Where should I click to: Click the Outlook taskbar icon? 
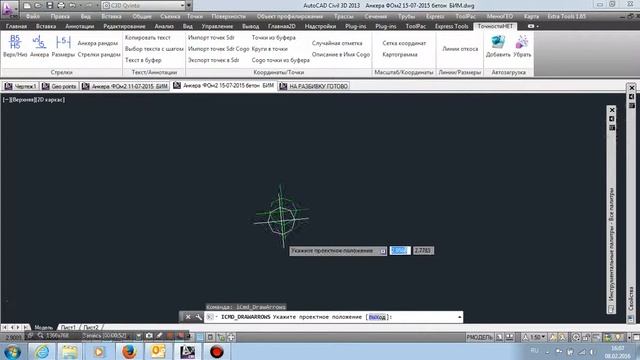(x=158, y=351)
